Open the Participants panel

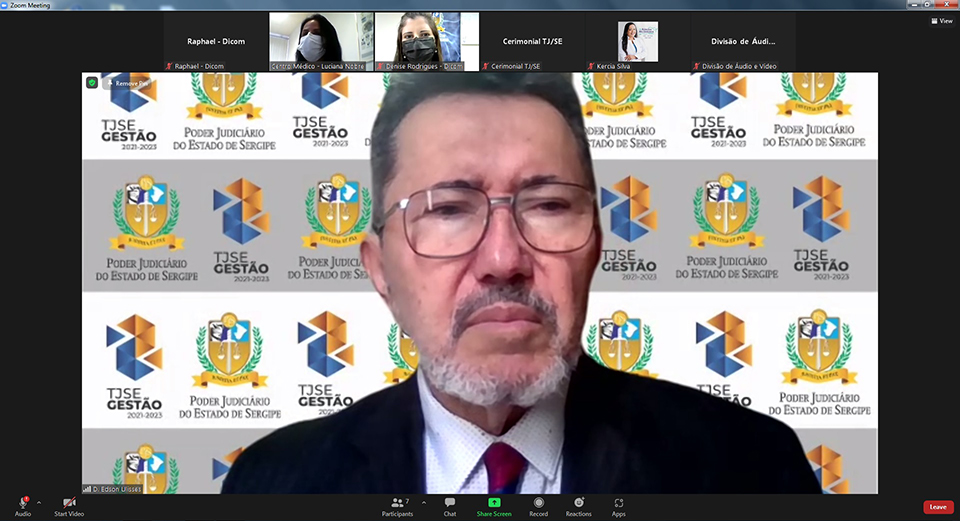397,502
